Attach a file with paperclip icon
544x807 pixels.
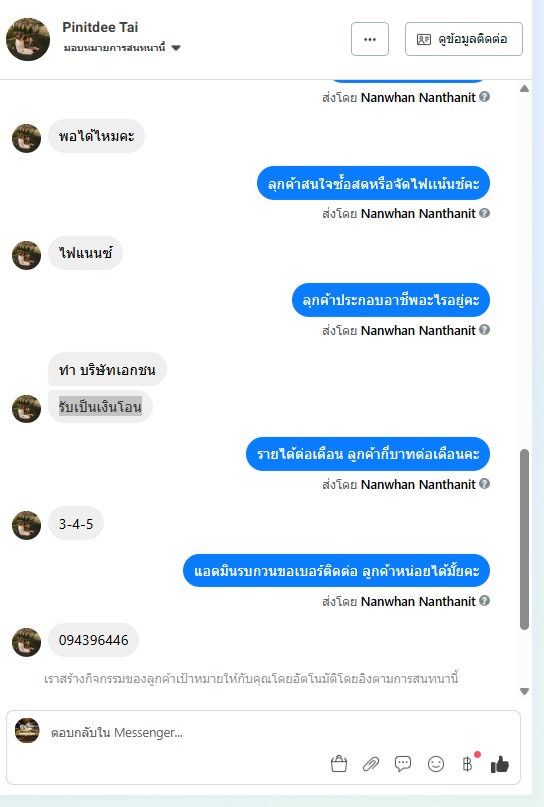tap(371, 764)
